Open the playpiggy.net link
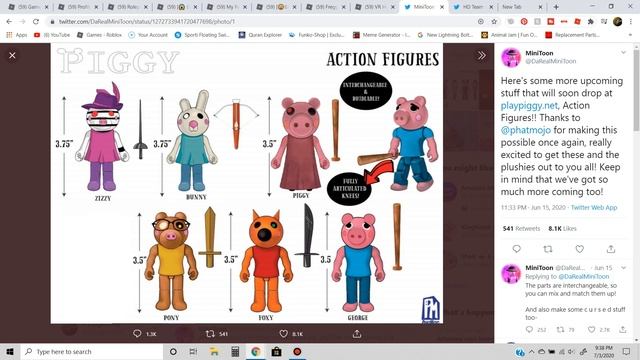640x360 pixels. click(529, 105)
